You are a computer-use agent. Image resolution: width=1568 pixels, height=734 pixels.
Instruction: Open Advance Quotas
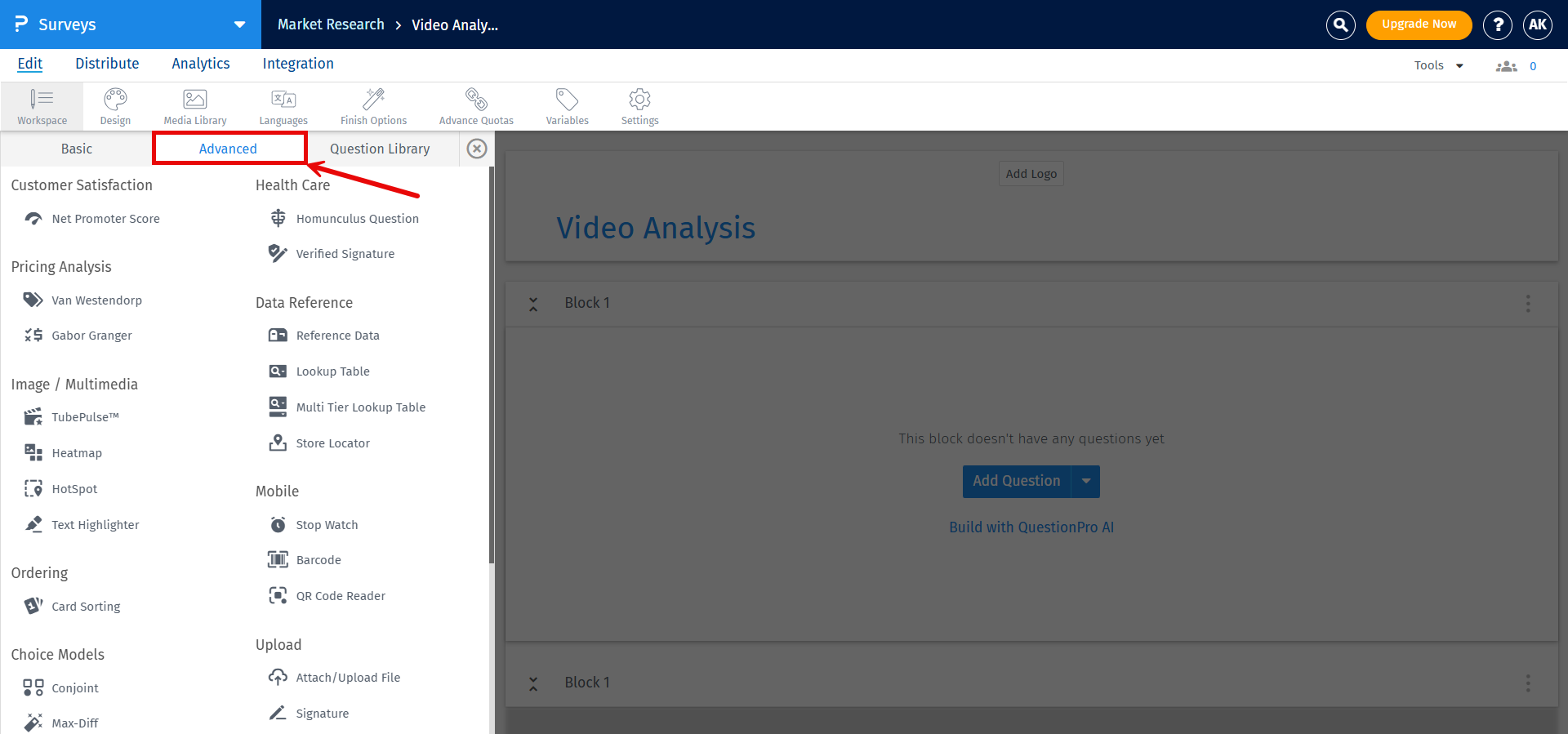[x=476, y=106]
